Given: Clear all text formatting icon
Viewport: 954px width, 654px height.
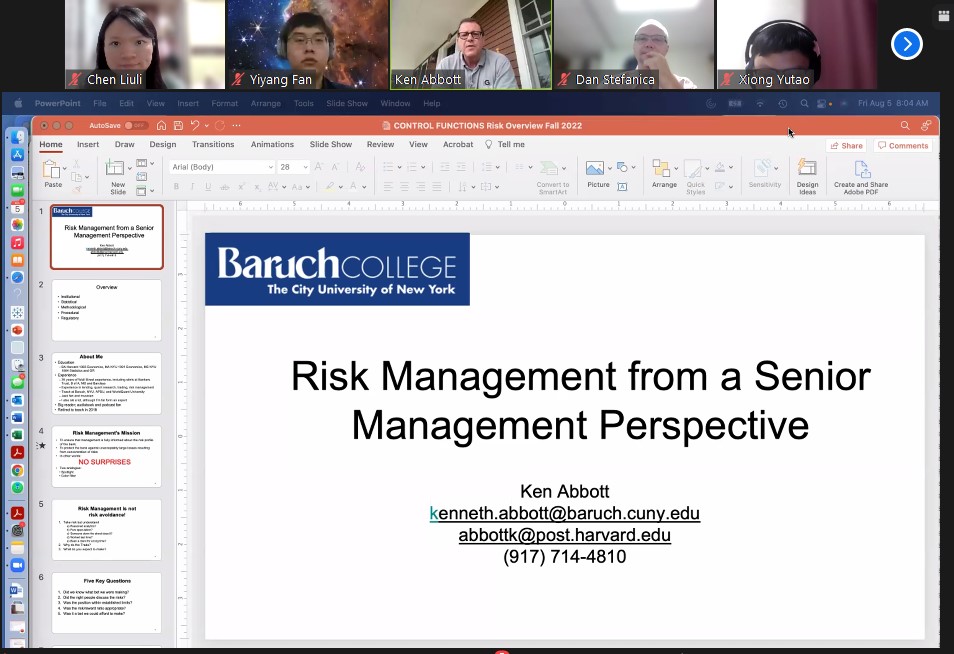Looking at the screenshot, I should click(360, 167).
